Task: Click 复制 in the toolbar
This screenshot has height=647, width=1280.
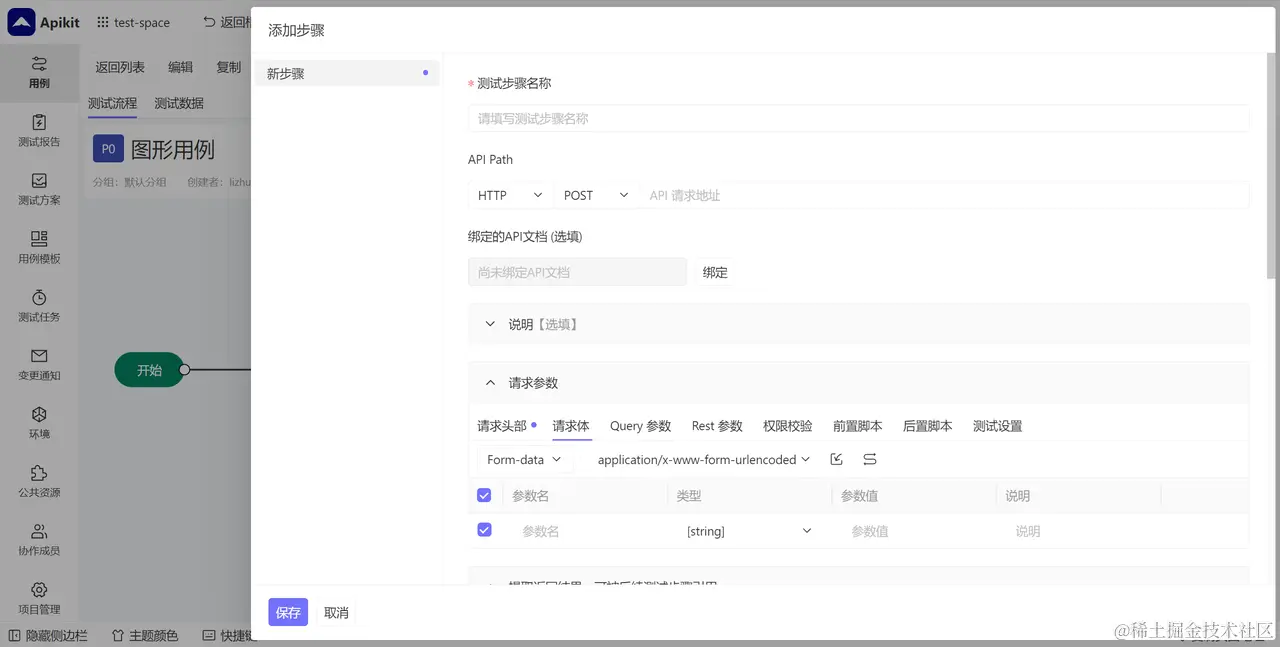Action: (229, 67)
